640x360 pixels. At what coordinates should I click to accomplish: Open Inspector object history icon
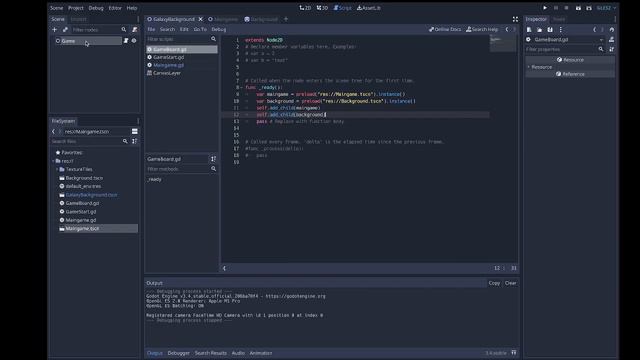click(x=611, y=29)
